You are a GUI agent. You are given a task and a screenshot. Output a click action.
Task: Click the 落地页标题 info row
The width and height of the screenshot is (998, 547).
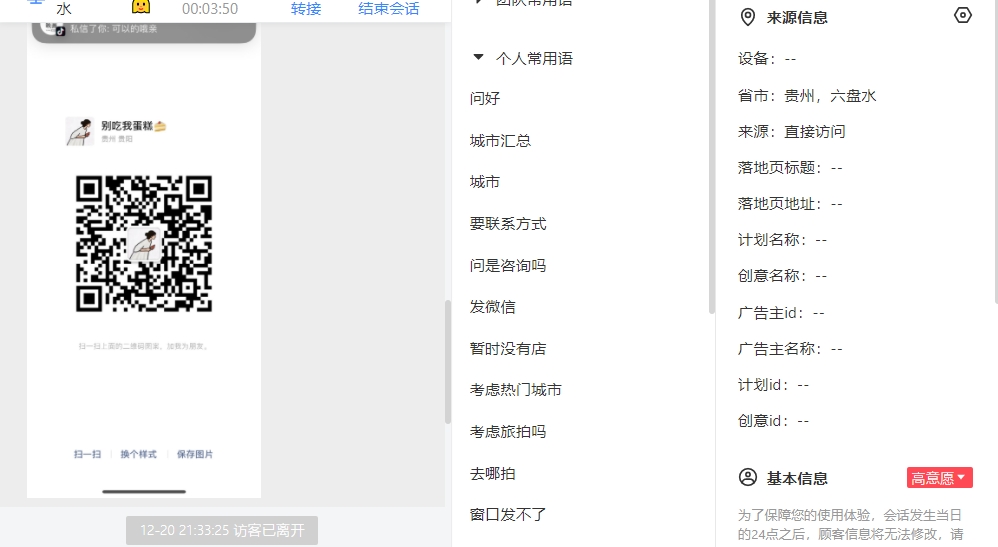click(790, 168)
